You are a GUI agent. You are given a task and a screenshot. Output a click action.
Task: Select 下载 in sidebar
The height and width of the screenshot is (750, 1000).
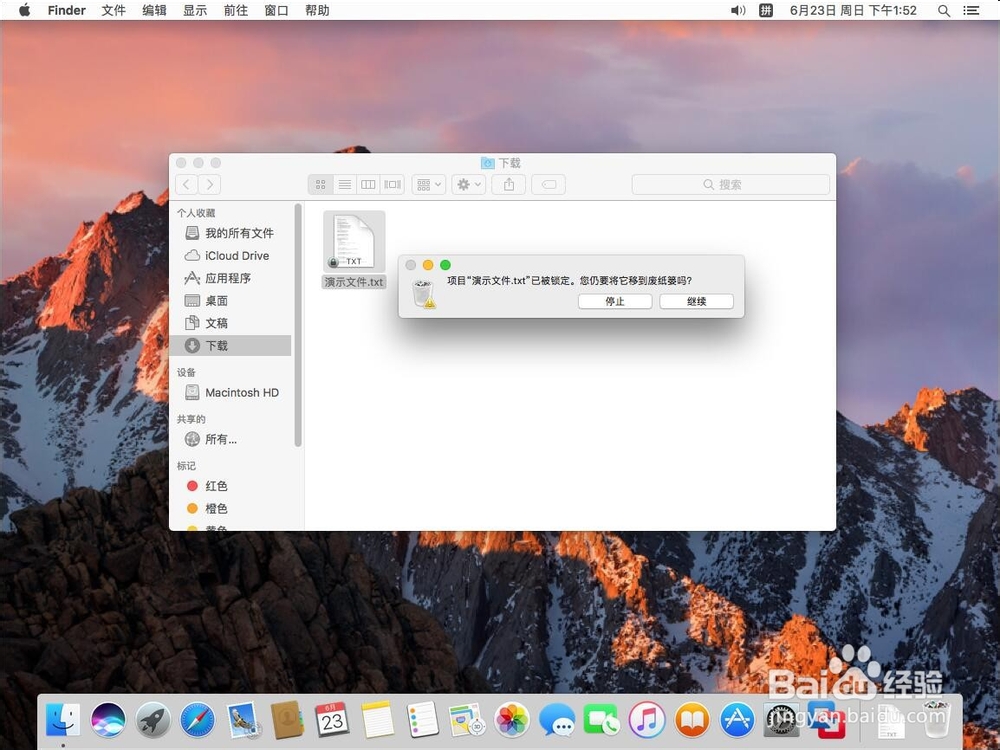pos(231,345)
